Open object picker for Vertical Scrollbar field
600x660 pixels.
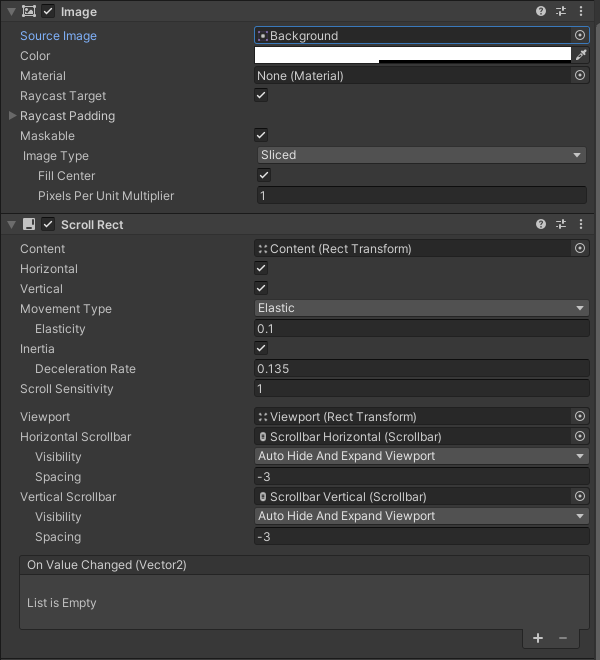tap(580, 496)
